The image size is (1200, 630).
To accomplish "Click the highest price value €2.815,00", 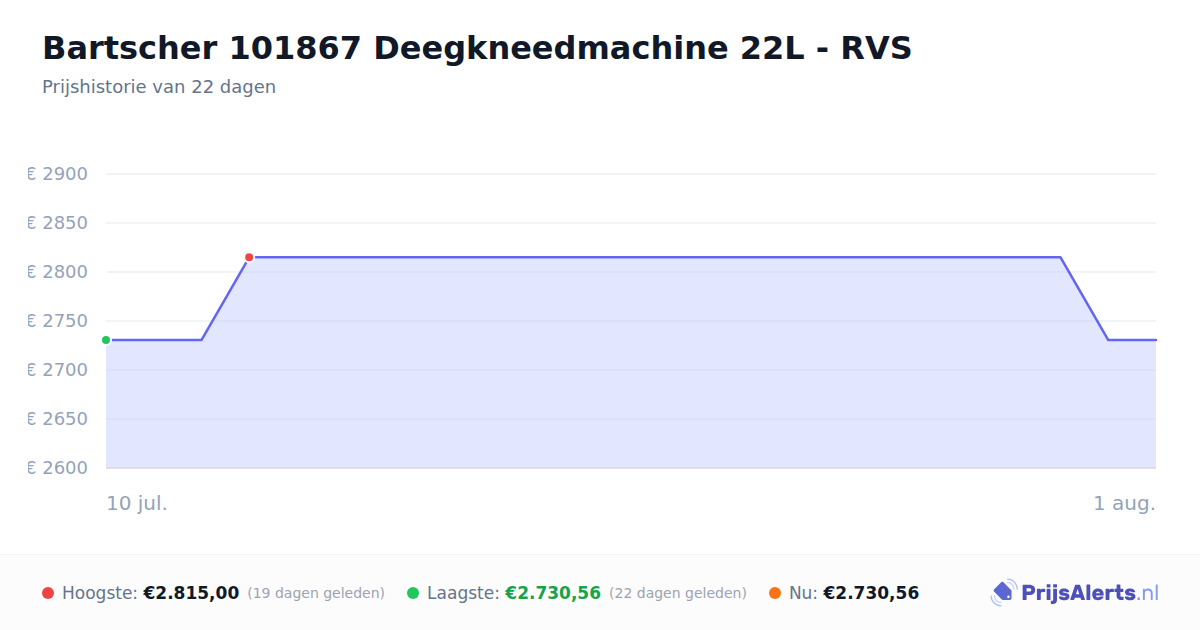I will (191, 593).
